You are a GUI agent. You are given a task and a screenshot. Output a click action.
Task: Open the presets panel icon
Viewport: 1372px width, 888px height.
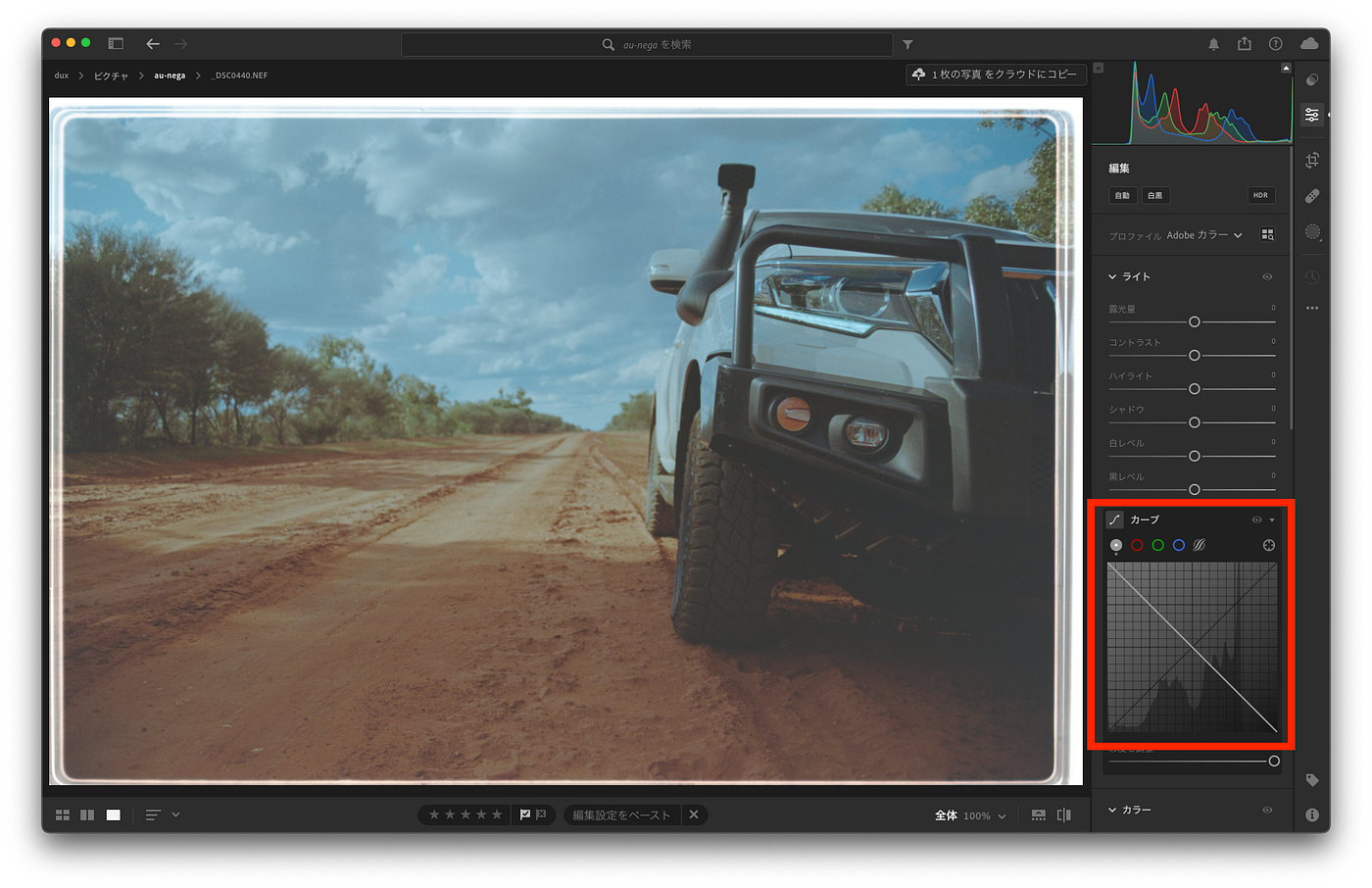(x=1312, y=80)
